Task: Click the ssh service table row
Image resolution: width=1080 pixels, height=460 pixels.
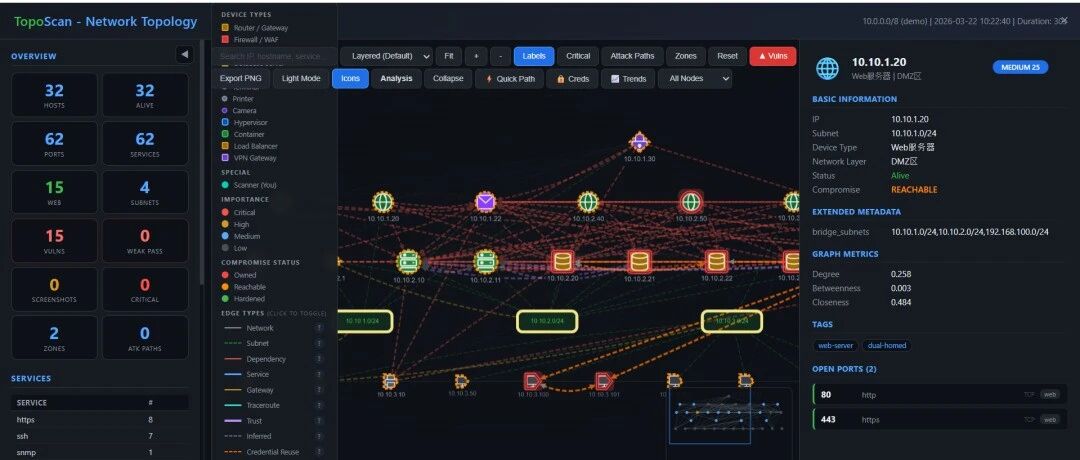Action: click(100, 436)
